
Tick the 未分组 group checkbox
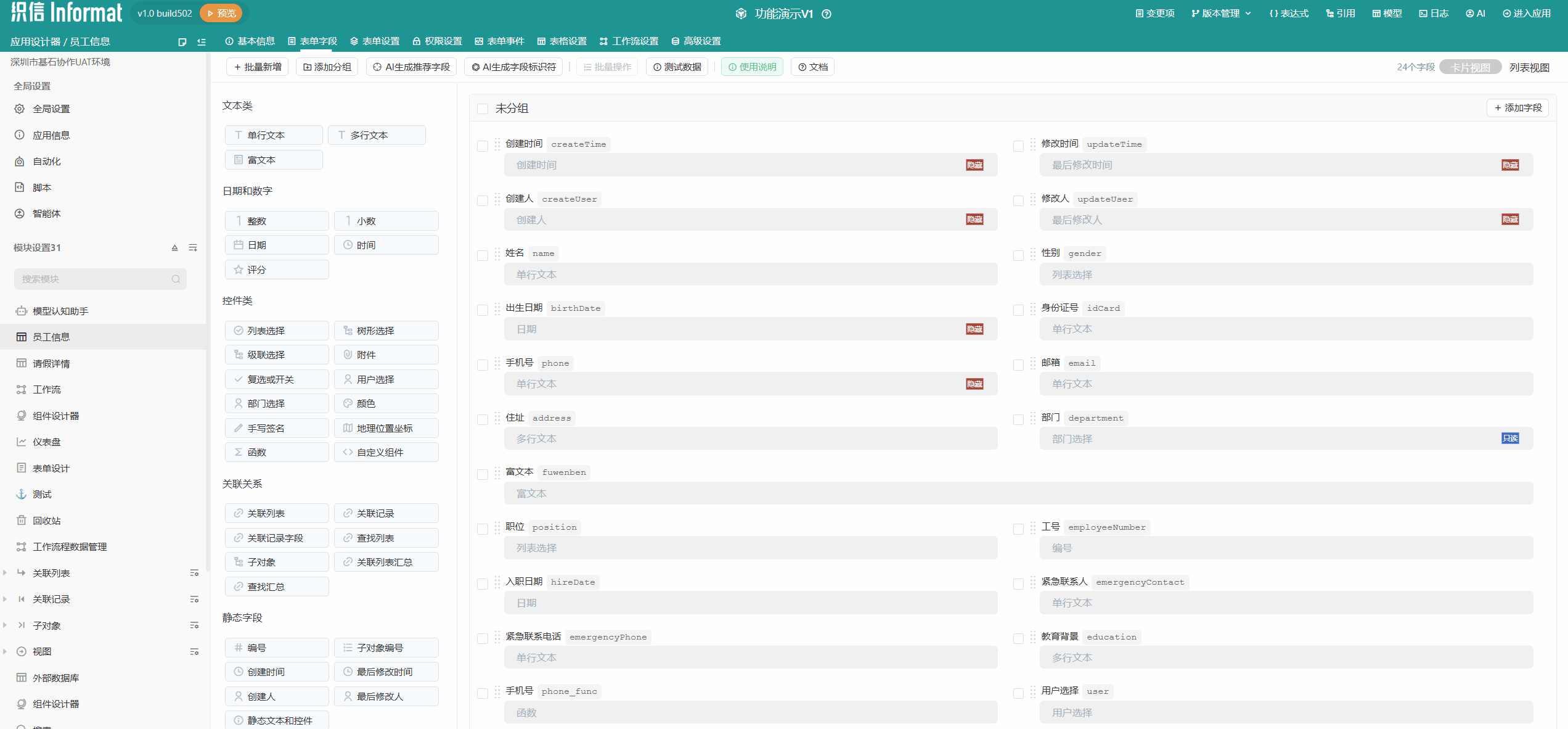[483, 109]
